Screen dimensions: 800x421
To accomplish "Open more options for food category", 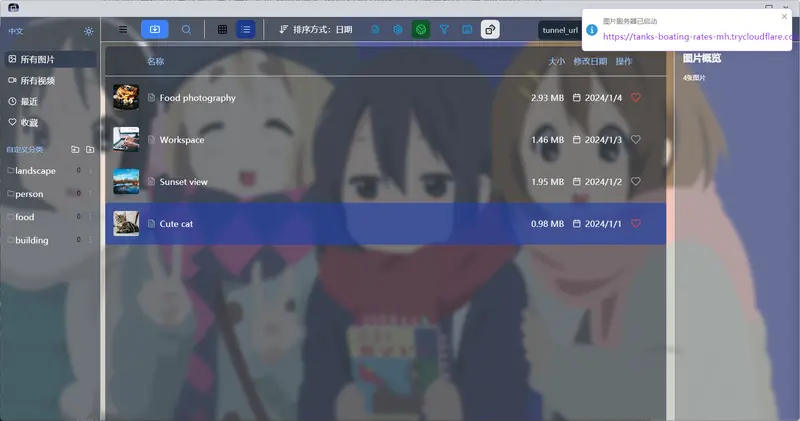I will [x=91, y=216].
